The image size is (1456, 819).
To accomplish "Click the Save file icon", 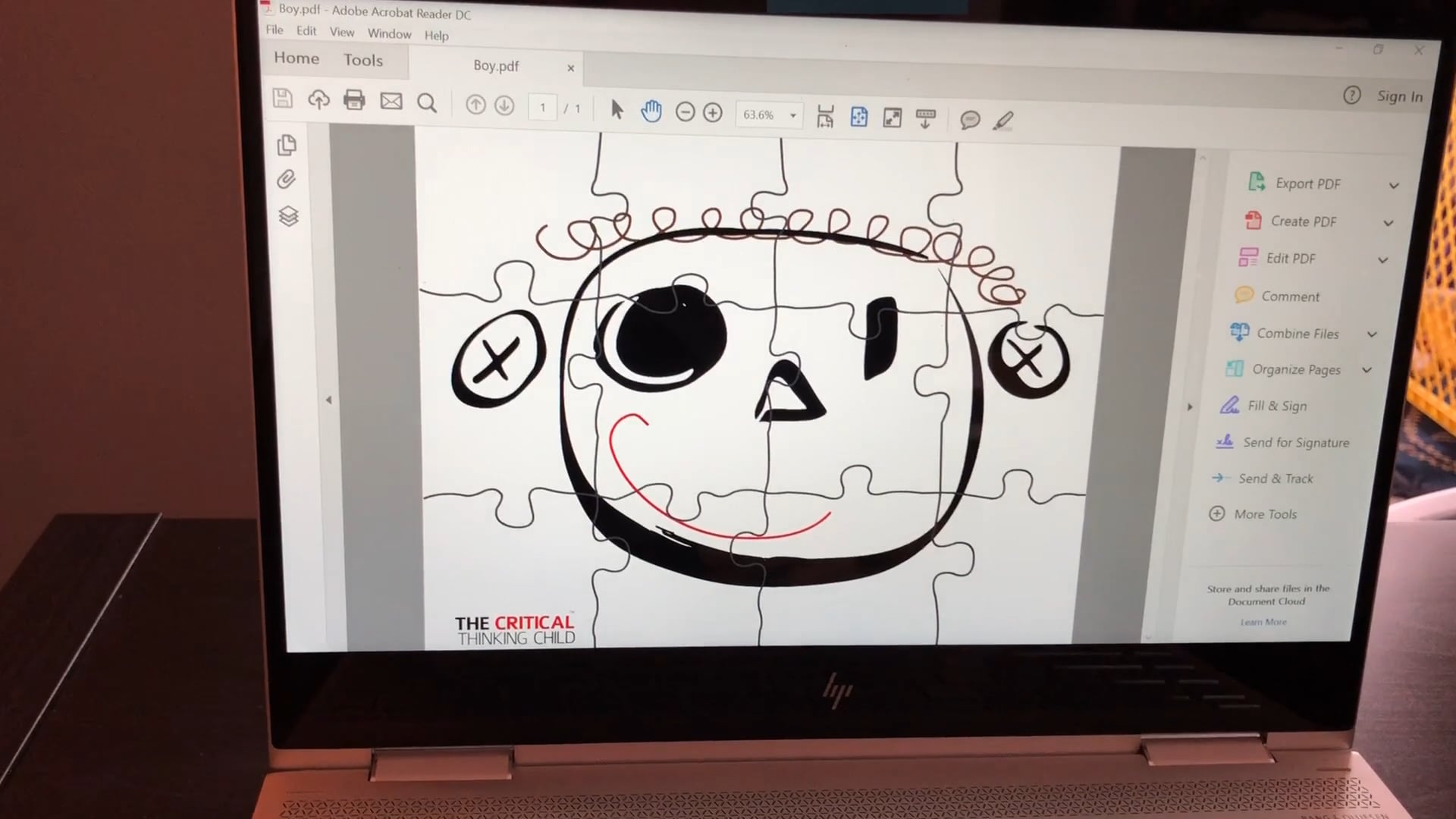I will [x=283, y=99].
